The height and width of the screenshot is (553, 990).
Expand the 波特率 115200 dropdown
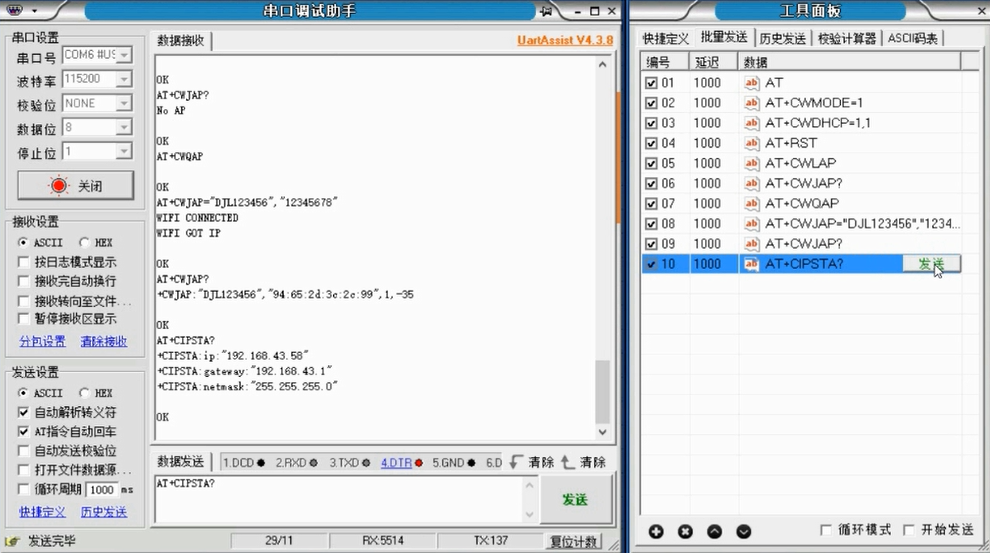click(124, 79)
